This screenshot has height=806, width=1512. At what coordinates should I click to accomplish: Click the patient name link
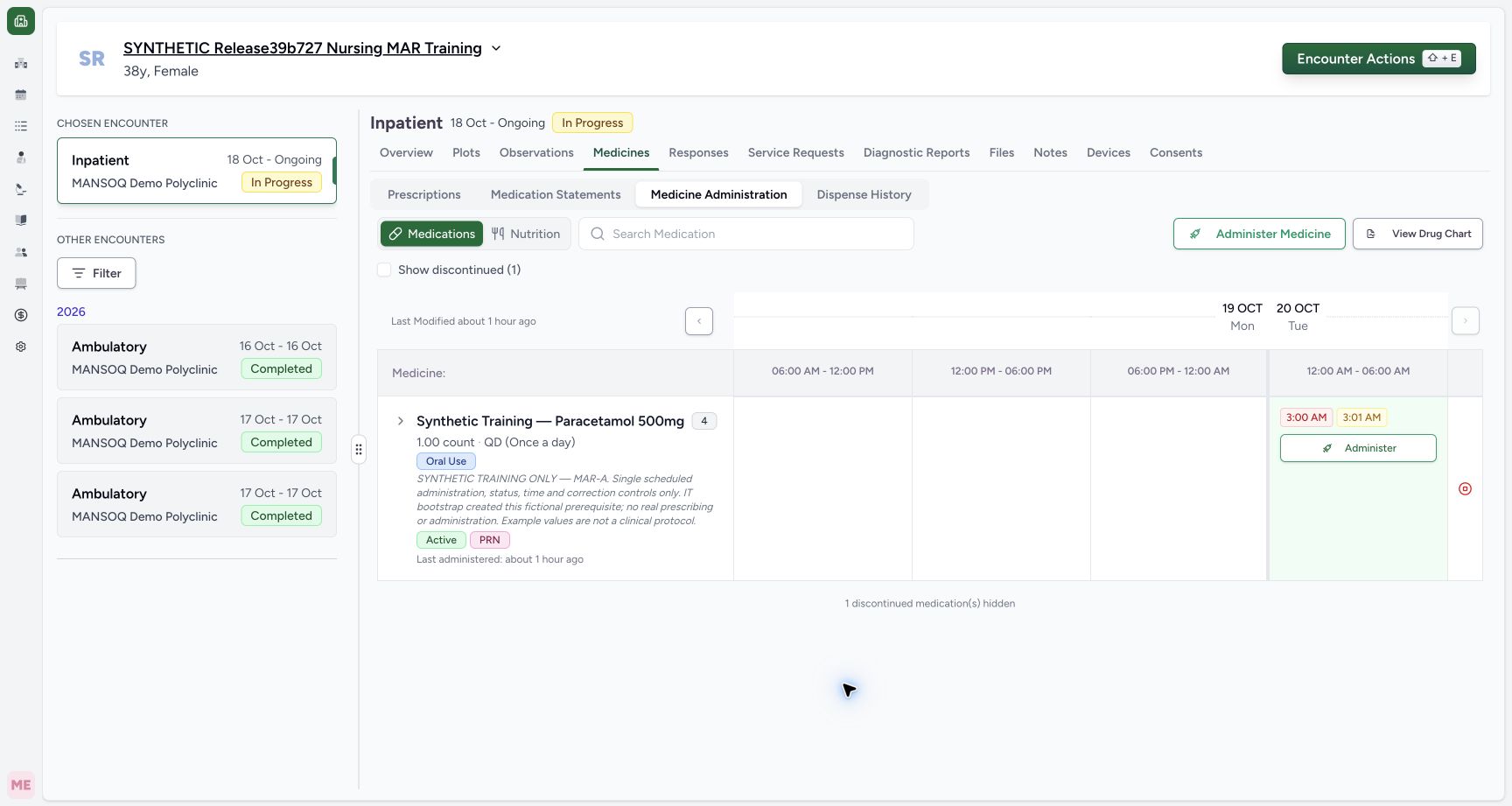click(303, 48)
